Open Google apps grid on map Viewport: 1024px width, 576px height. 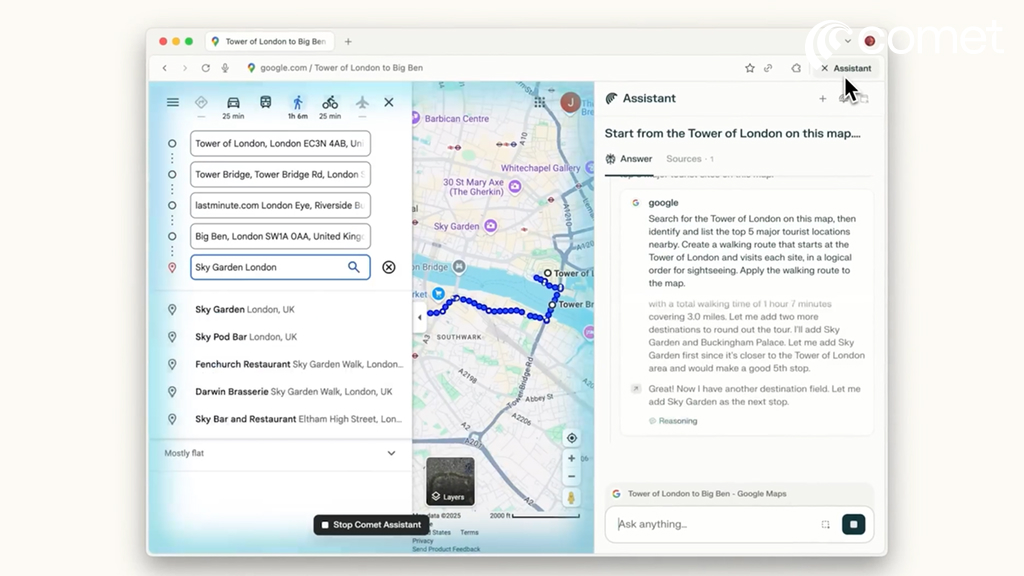(539, 102)
